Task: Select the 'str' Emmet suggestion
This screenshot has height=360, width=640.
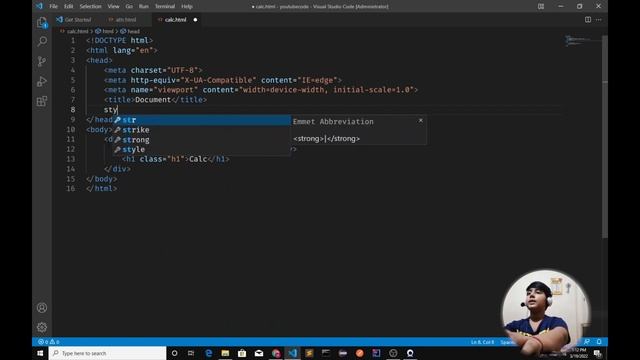Action: pyautogui.click(x=201, y=120)
